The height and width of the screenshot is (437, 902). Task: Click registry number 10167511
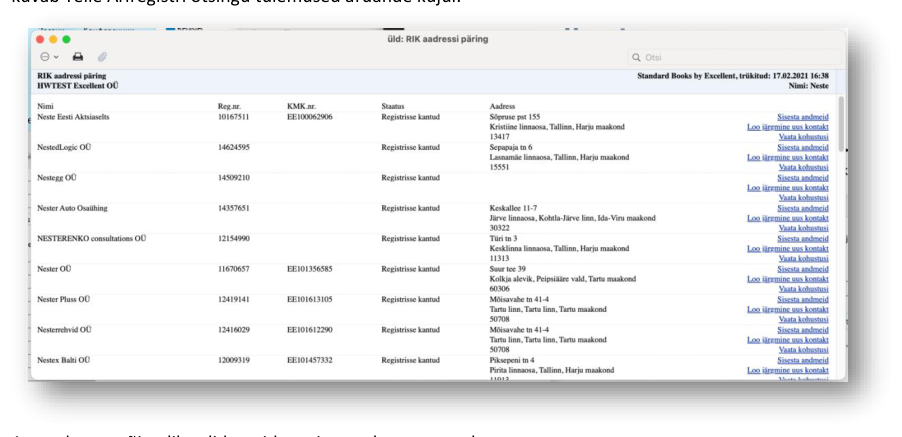click(234, 117)
